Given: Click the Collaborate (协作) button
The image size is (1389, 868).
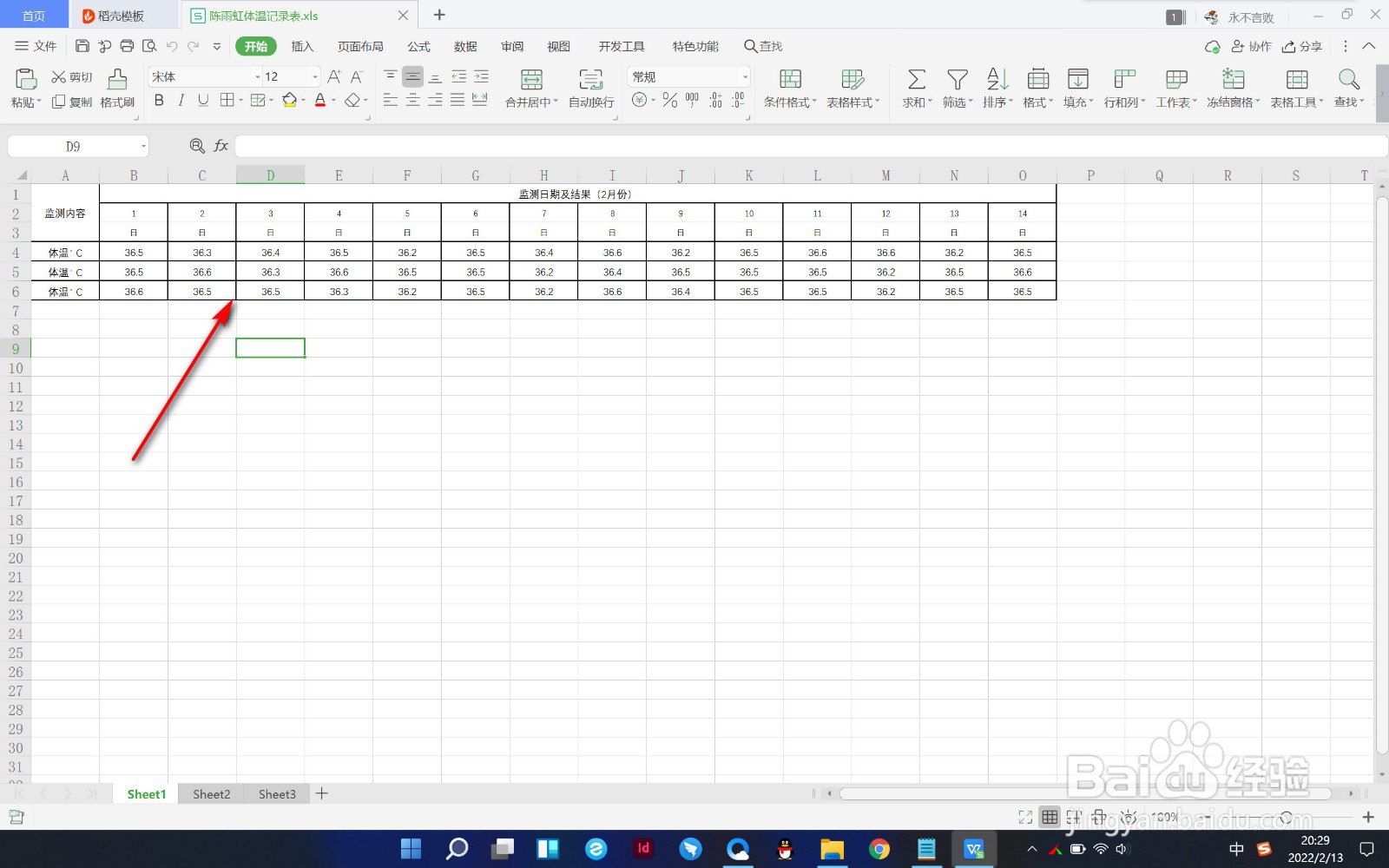Looking at the screenshot, I should 1251,46.
